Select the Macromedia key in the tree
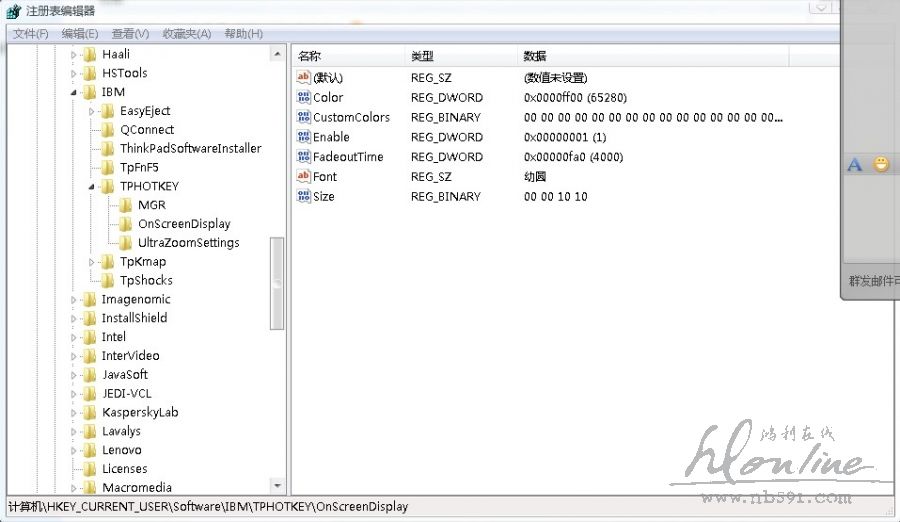This screenshot has width=900, height=522. click(137, 488)
